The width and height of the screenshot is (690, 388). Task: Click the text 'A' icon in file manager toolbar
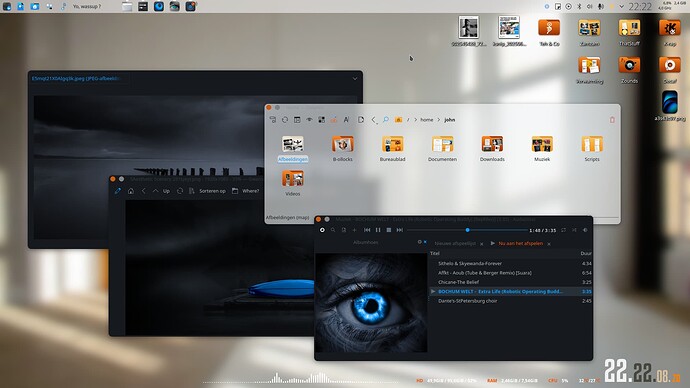(x=346, y=120)
